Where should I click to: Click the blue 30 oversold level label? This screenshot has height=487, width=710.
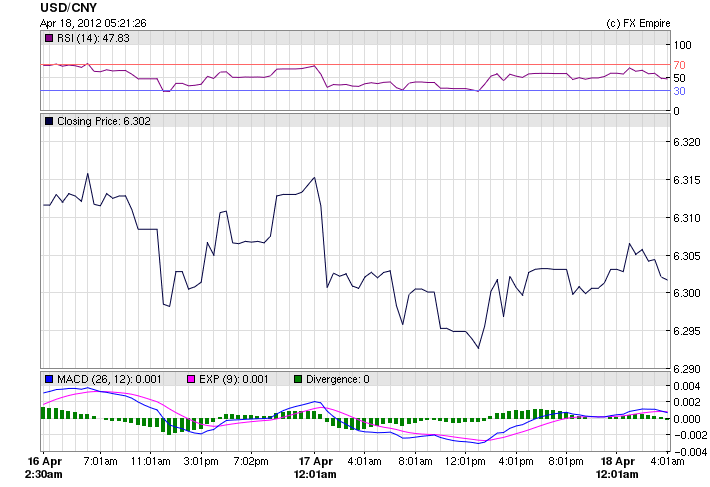[678, 91]
